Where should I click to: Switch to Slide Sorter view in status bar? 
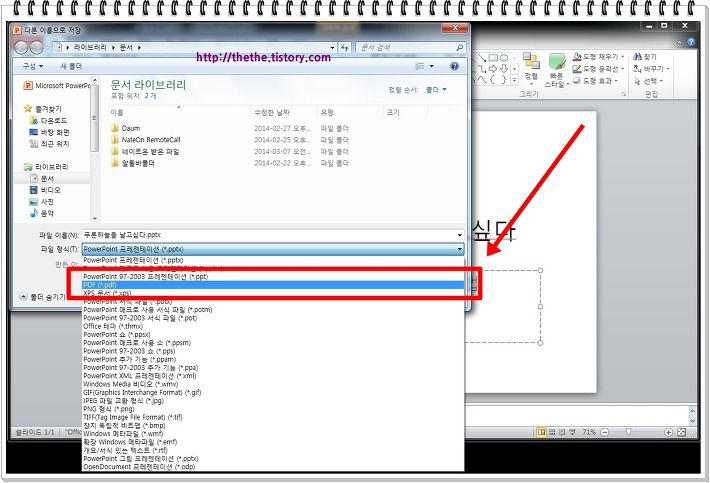tap(552, 432)
